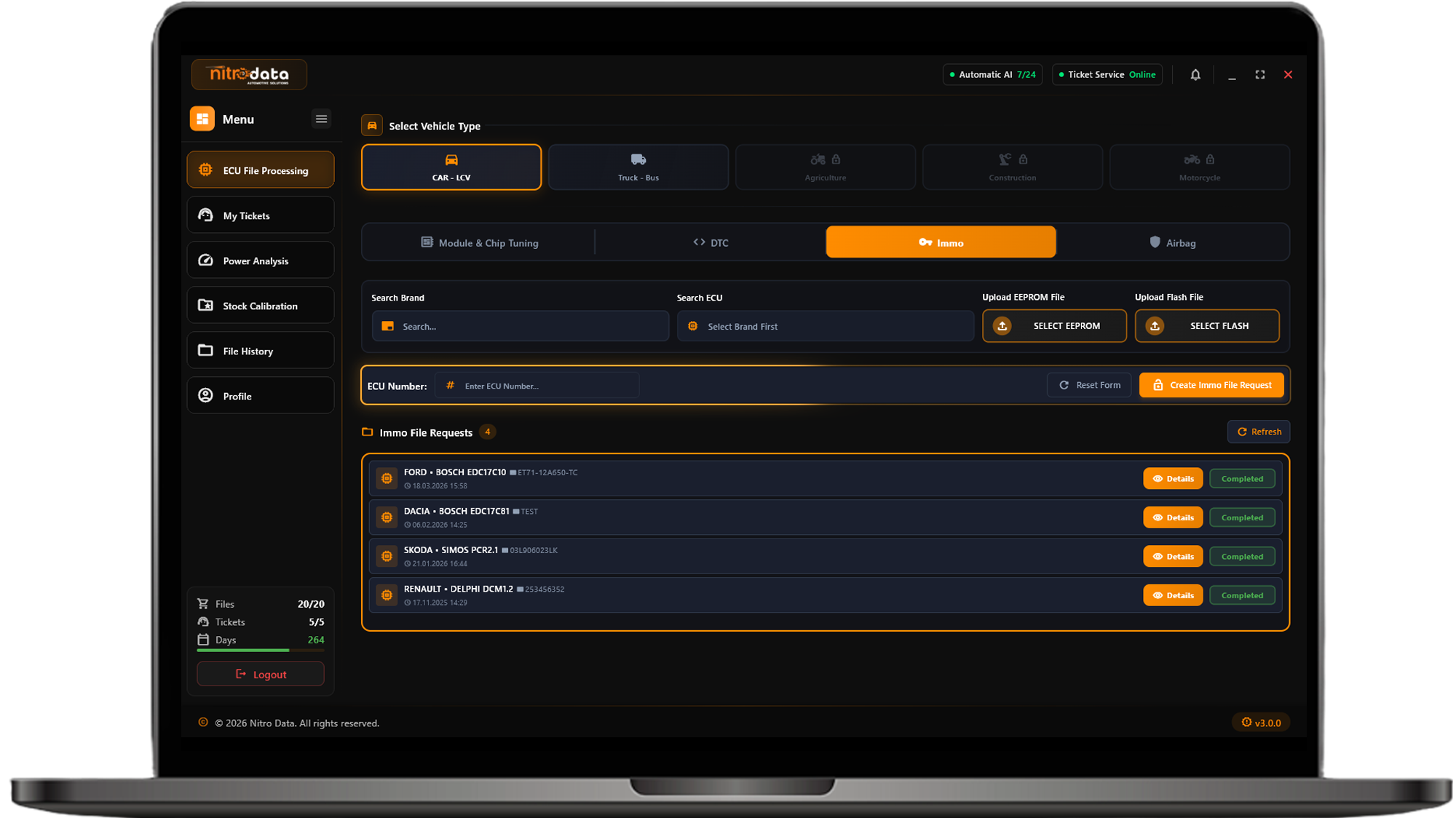Click Completed status of FORD request
The image size is (1456, 818).
point(1242,479)
